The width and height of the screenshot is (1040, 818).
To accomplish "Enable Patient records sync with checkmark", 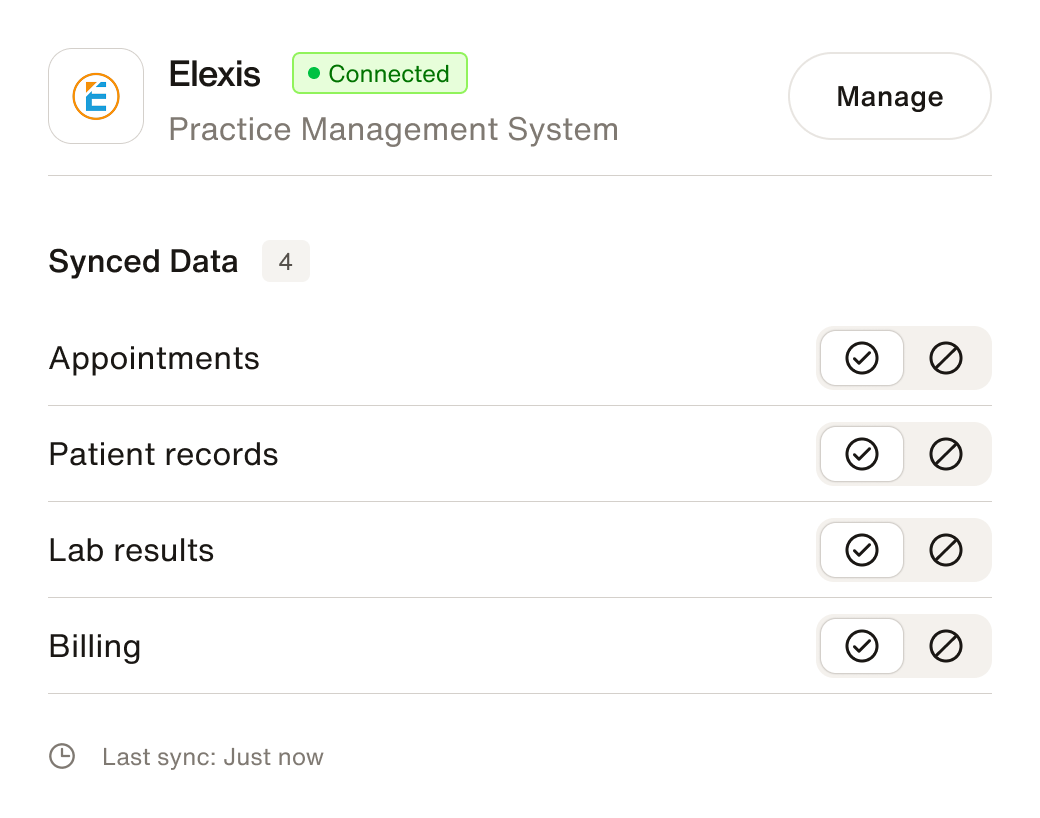I will [x=861, y=454].
